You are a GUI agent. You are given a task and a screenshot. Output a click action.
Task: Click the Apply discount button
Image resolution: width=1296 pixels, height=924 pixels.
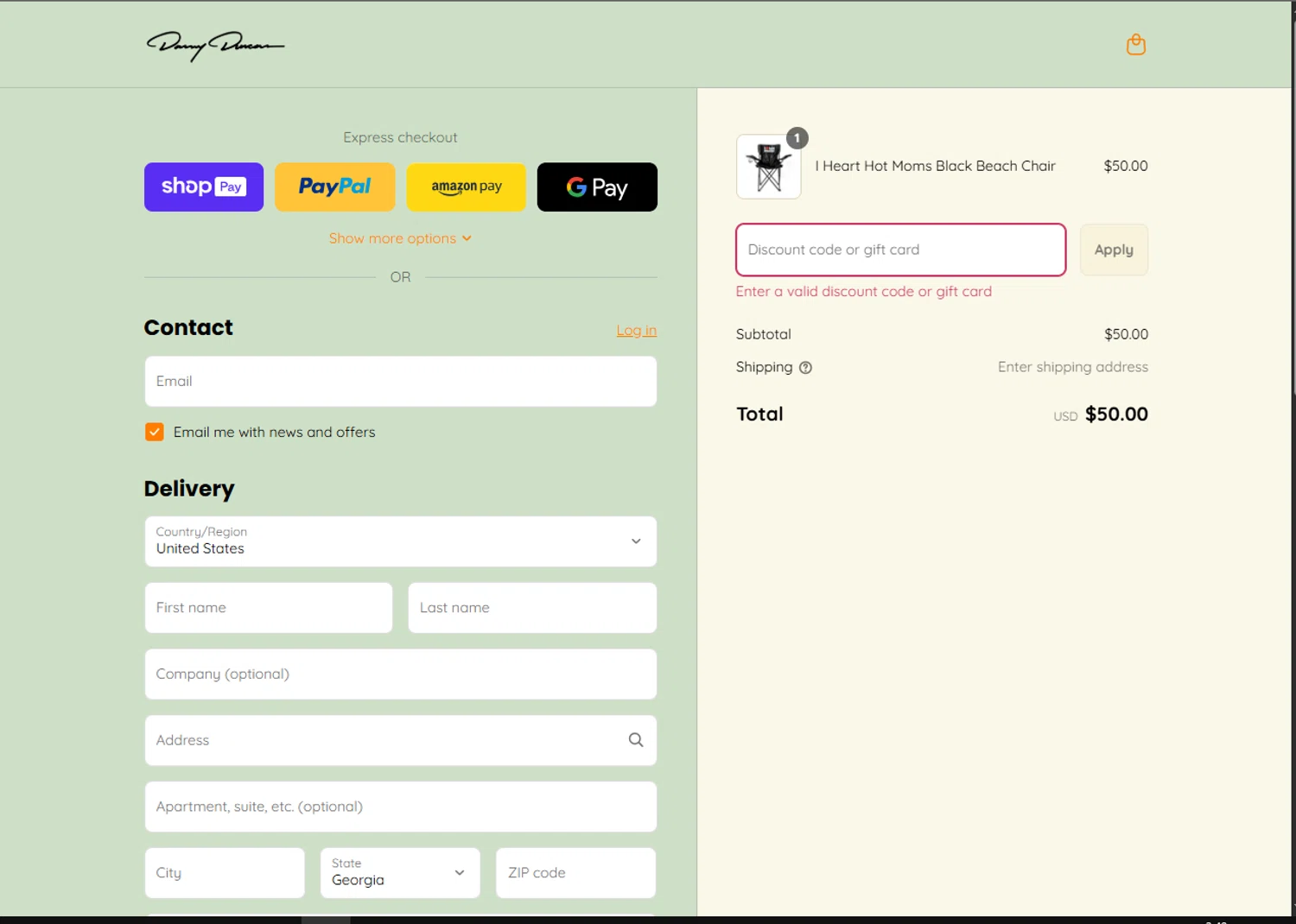pyautogui.click(x=1114, y=250)
